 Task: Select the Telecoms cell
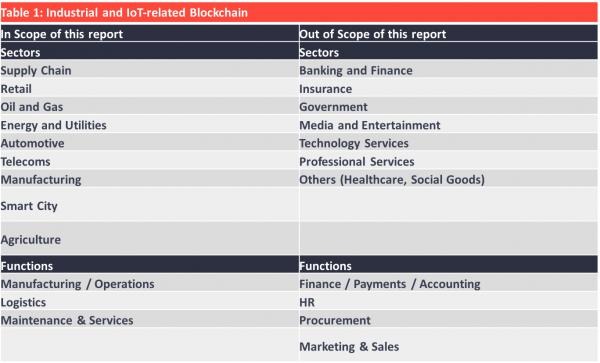149,161
